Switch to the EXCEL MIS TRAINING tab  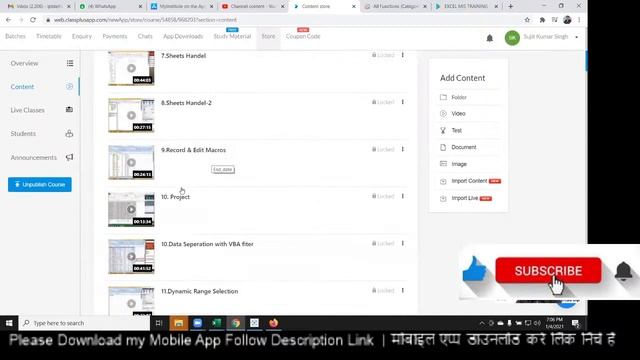pos(466,7)
